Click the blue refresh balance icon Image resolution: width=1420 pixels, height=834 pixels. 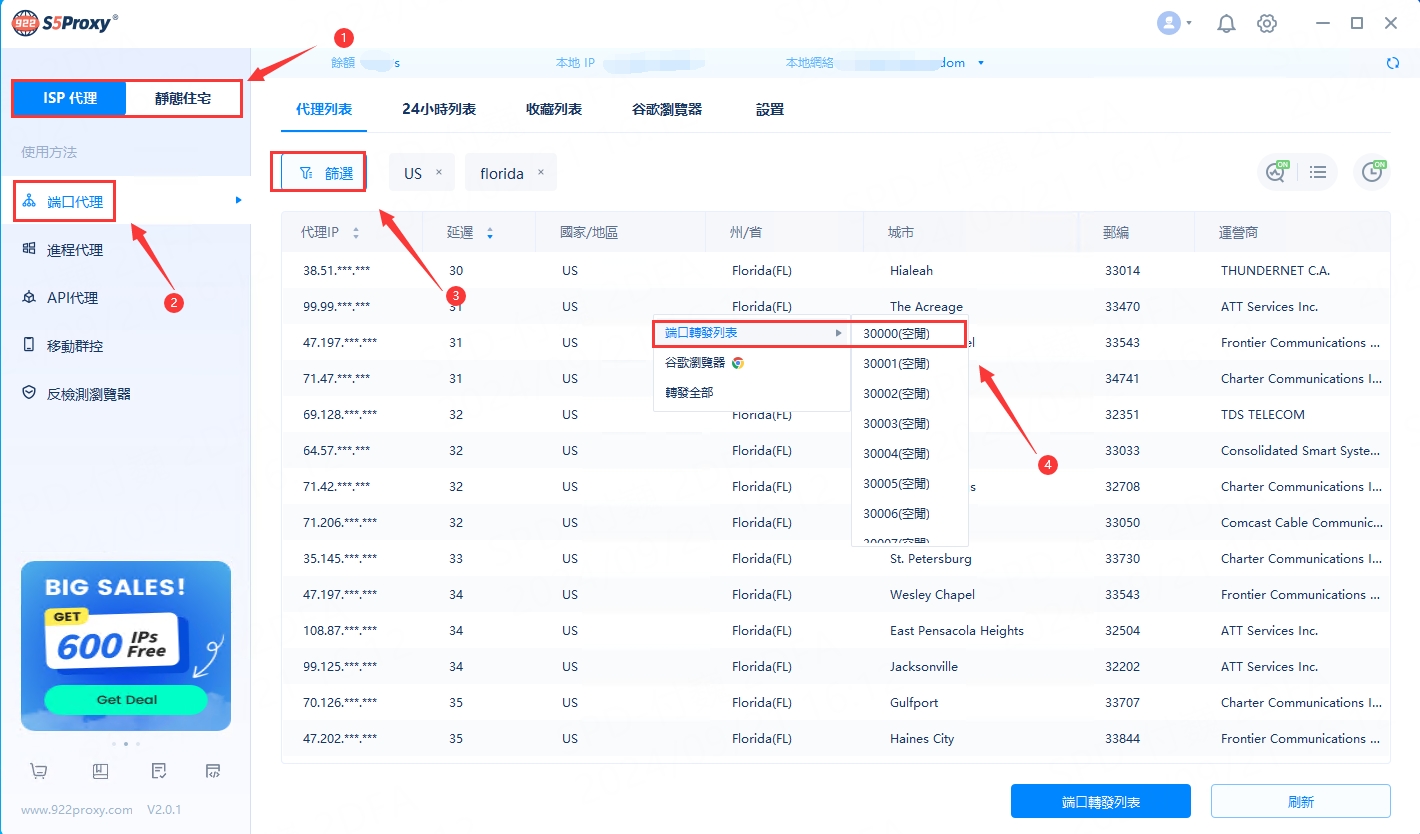coord(1393,63)
